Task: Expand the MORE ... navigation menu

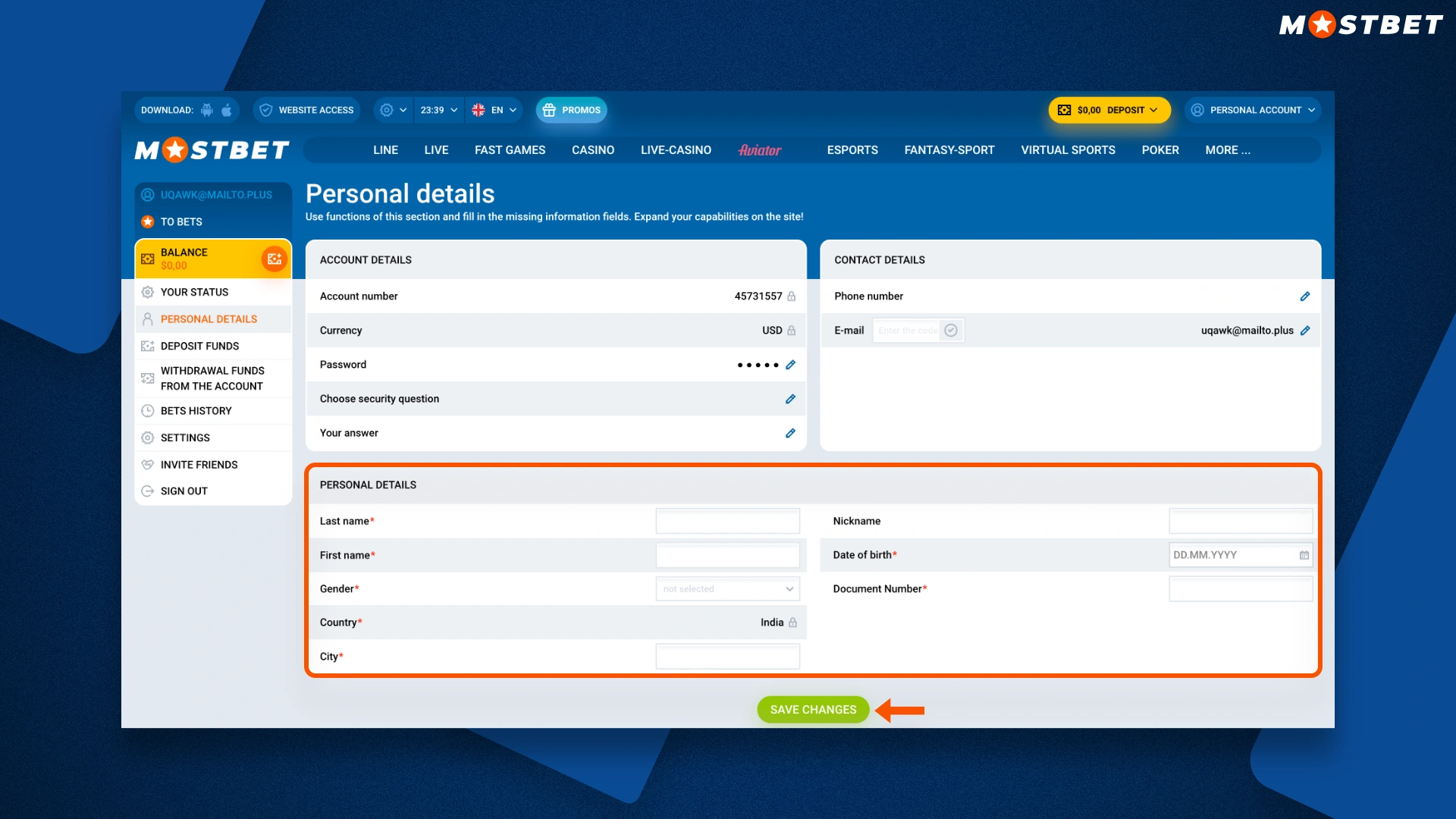Action: point(1228,150)
